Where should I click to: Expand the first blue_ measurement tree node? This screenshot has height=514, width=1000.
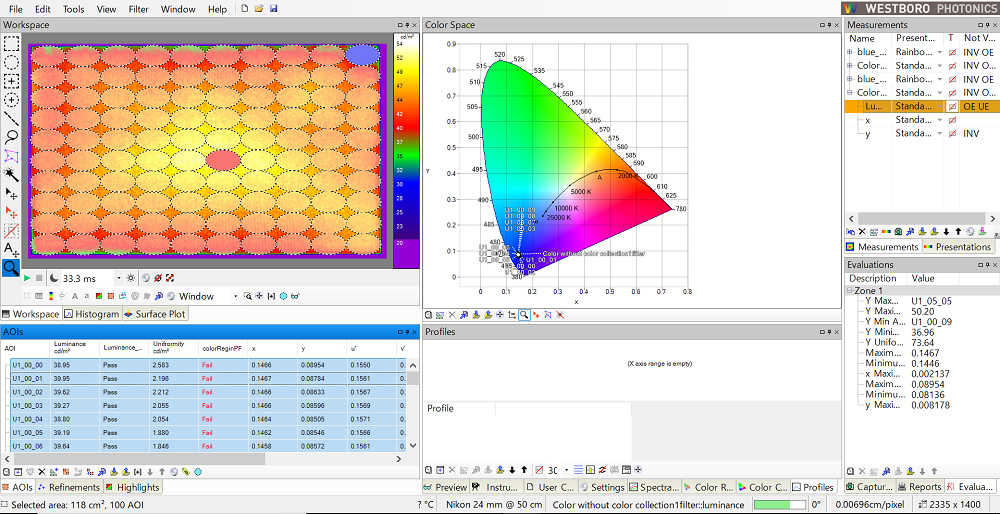pos(850,52)
